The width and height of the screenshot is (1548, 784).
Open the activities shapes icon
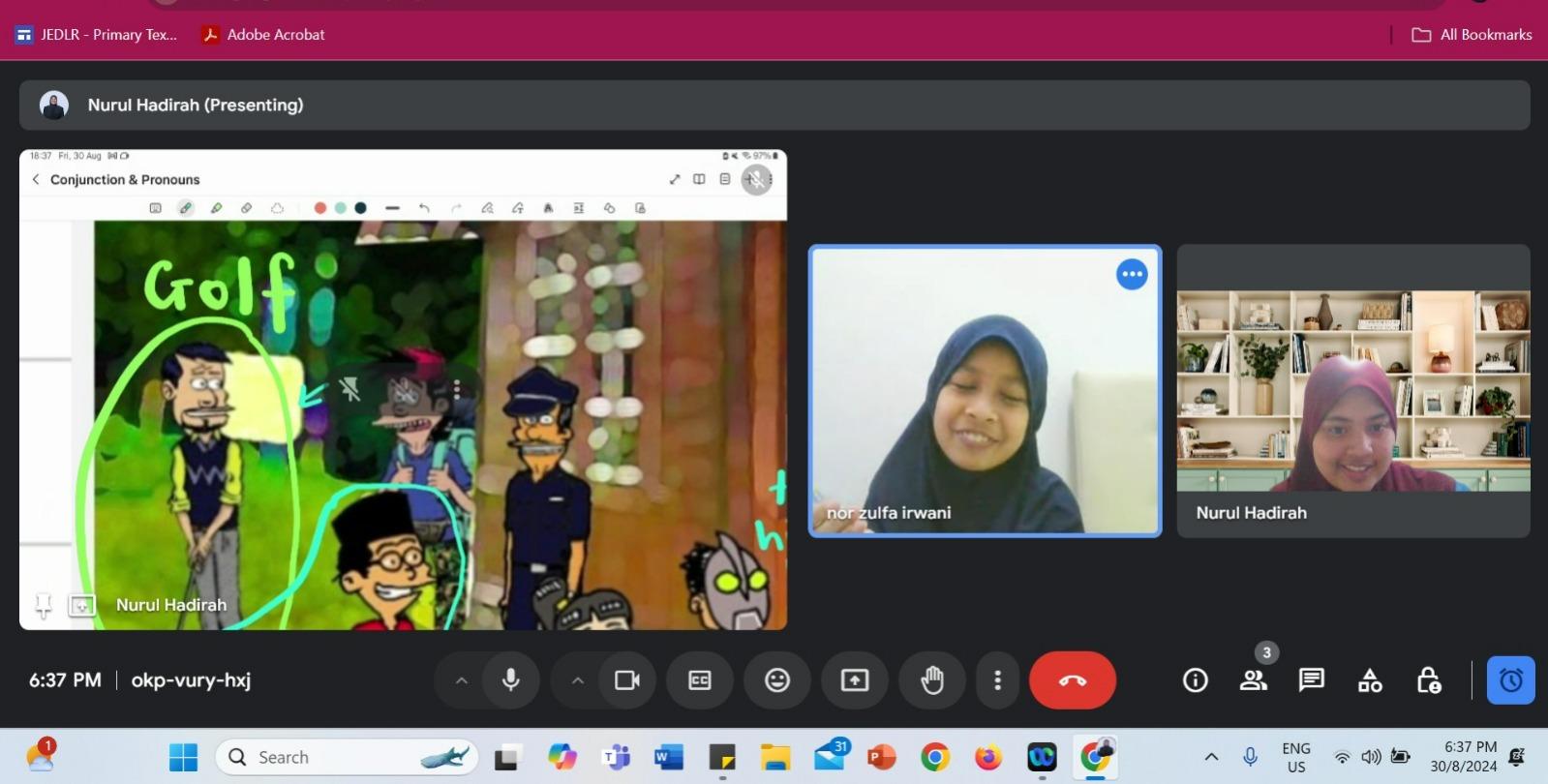[1370, 680]
